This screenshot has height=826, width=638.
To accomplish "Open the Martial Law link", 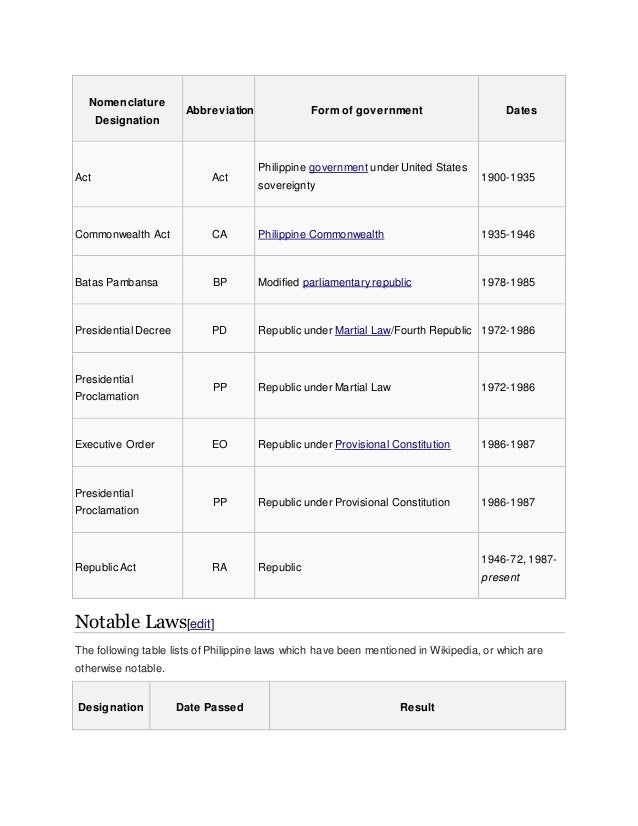I will [362, 330].
